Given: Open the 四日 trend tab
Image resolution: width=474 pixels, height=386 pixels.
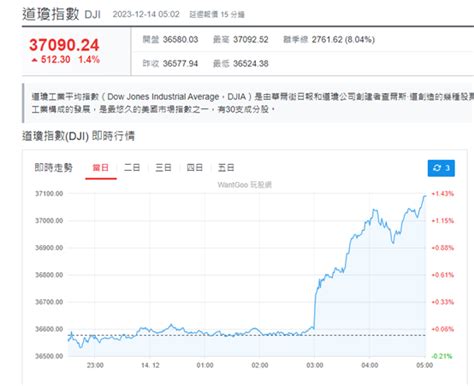Looking at the screenshot, I should (195, 167).
